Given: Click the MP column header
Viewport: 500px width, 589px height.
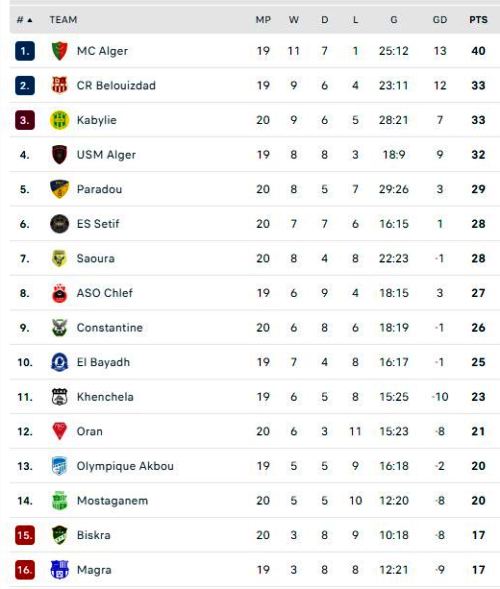Looking at the screenshot, I should coord(263,20).
